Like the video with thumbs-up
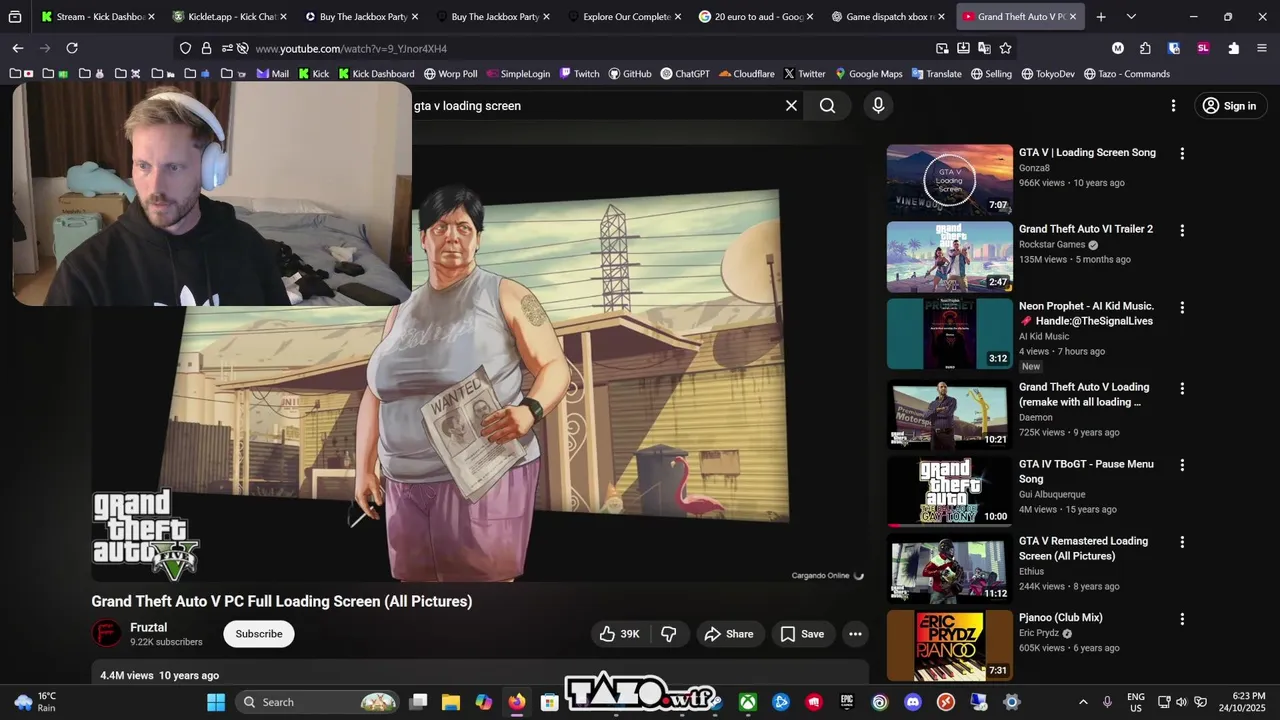Screen dimensions: 1280x720 pyautogui.click(x=619, y=634)
